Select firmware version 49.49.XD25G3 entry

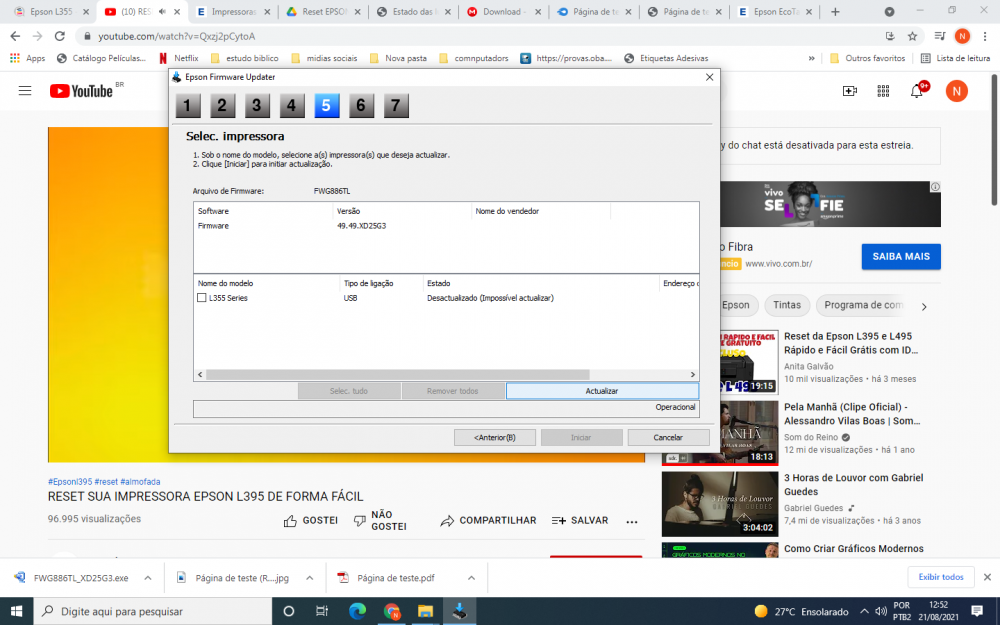pos(362,226)
